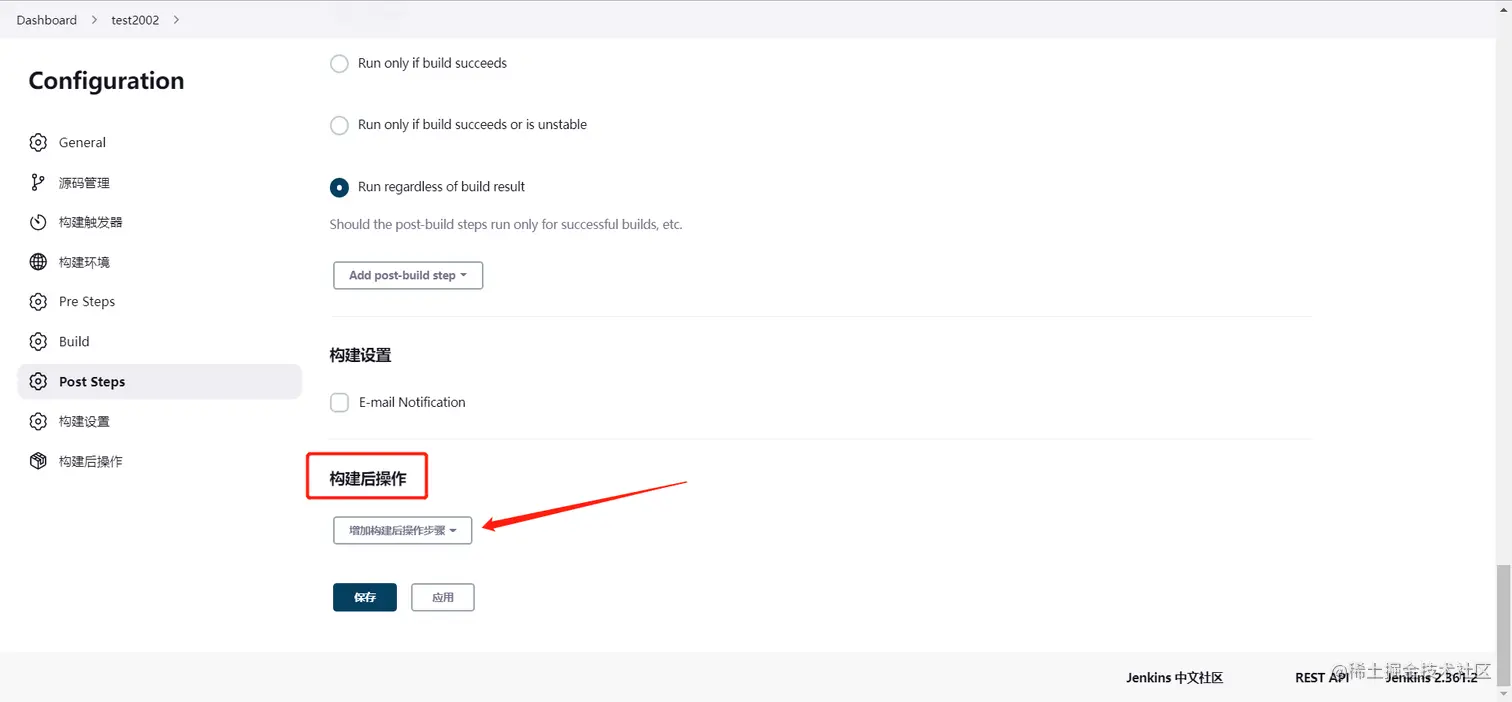Click the 构建设置 gear icon
The image size is (1512, 702).
click(x=38, y=421)
